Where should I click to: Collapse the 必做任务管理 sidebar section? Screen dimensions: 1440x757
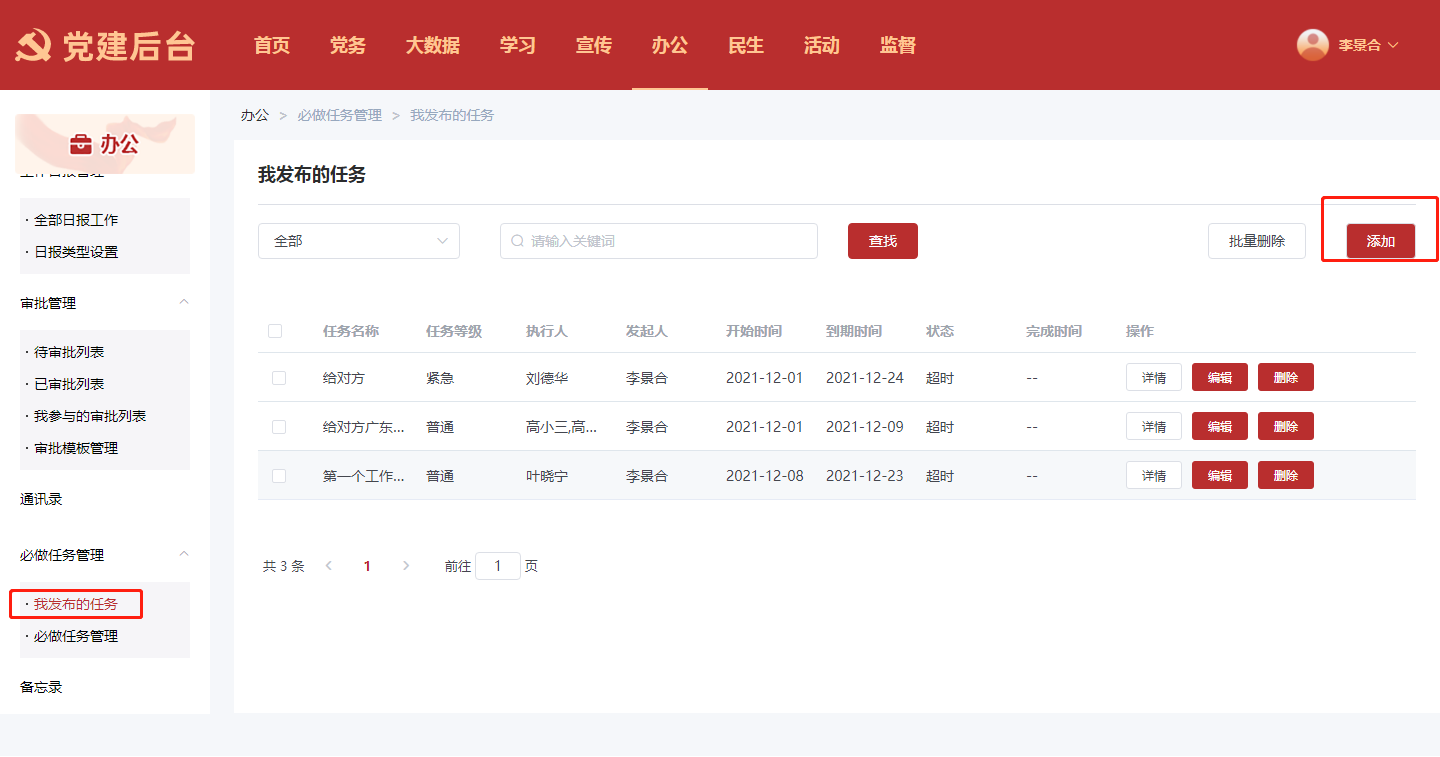(183, 555)
